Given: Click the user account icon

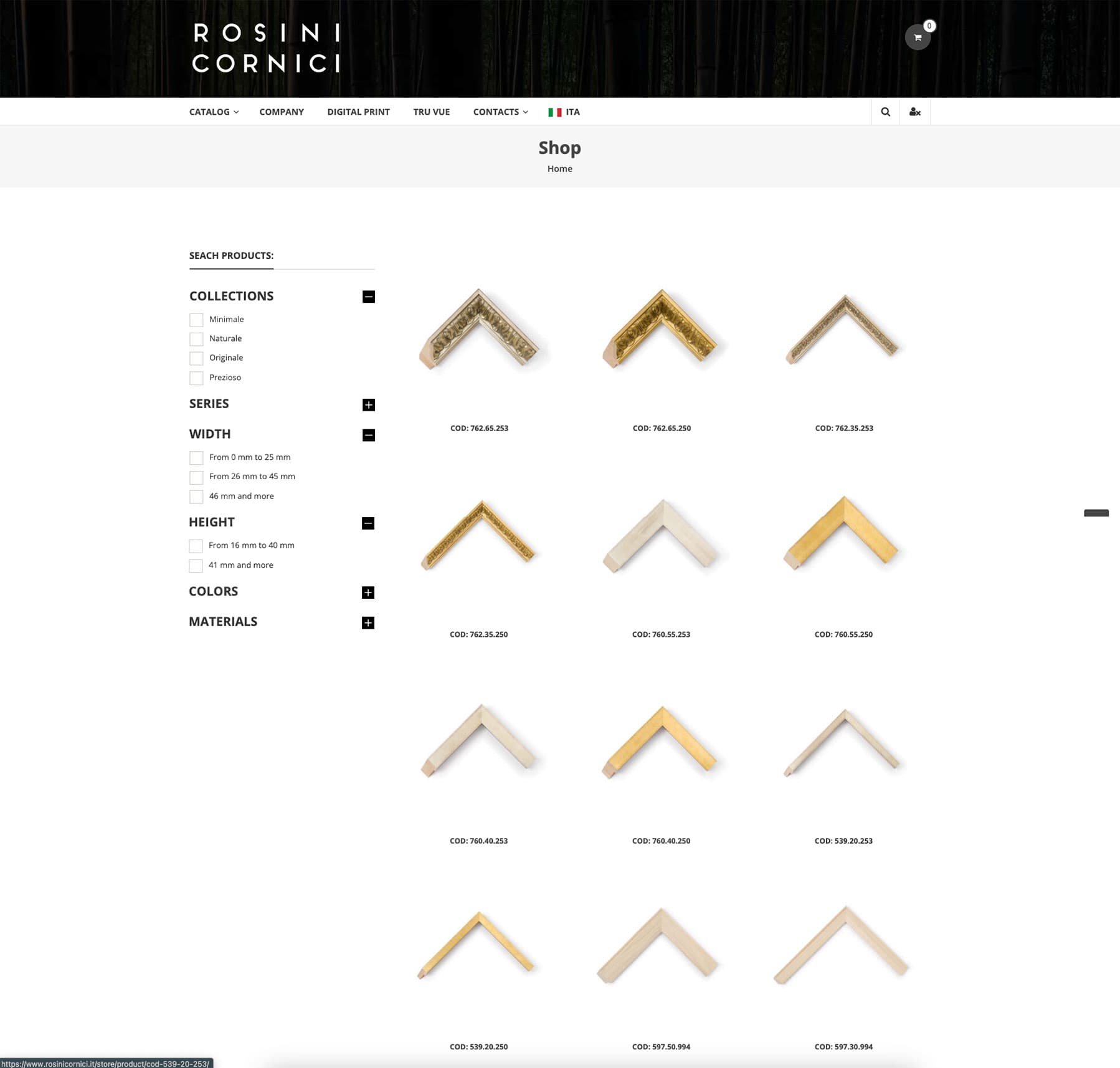Looking at the screenshot, I should pos(914,112).
